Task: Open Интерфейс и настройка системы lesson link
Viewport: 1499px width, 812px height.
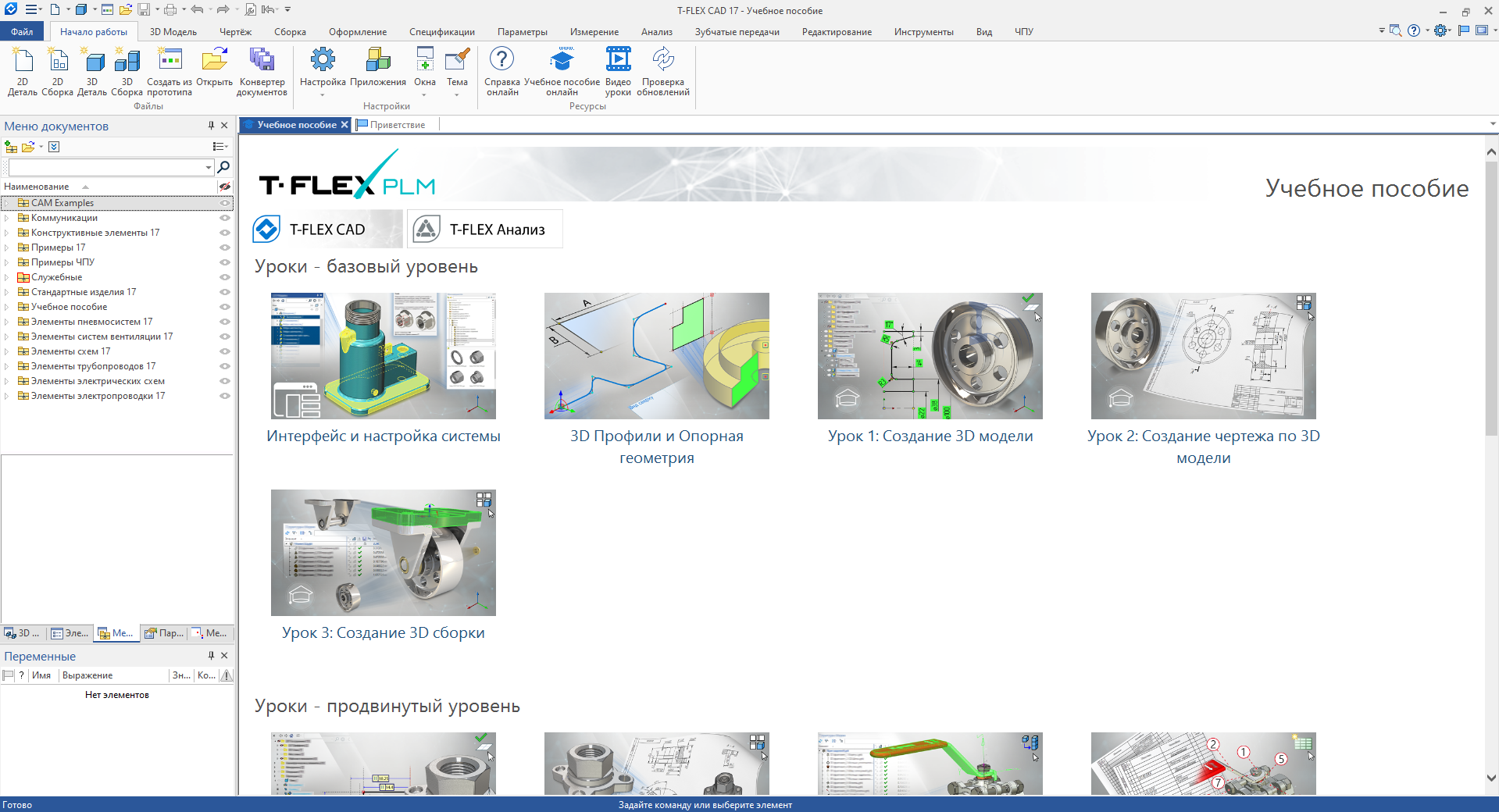Action: click(384, 436)
